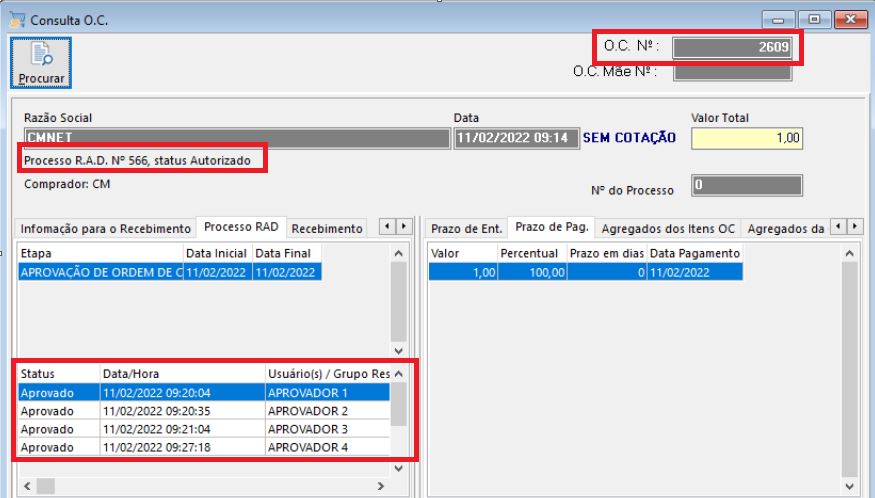Click the SEM COTAÇÃO label
Viewport: 875px width, 498px height.
629,137
